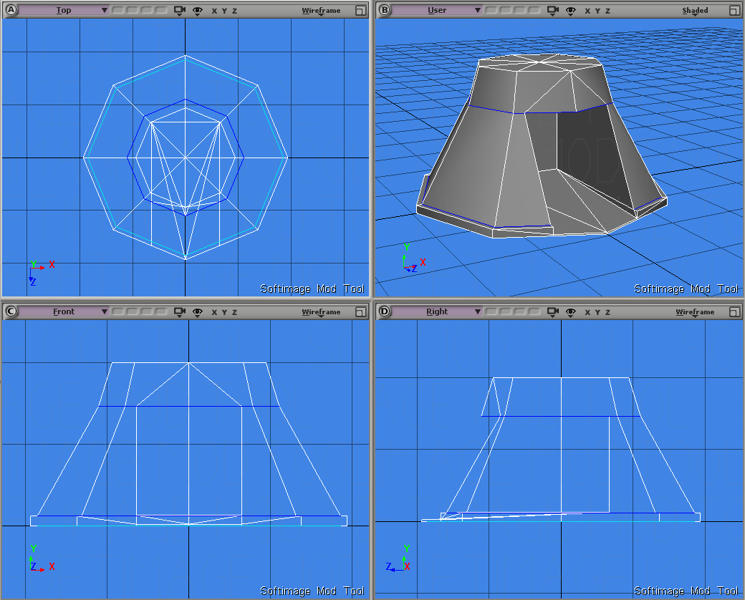745x600 pixels.
Task: Click viewport letter A icon
Action: (10, 10)
